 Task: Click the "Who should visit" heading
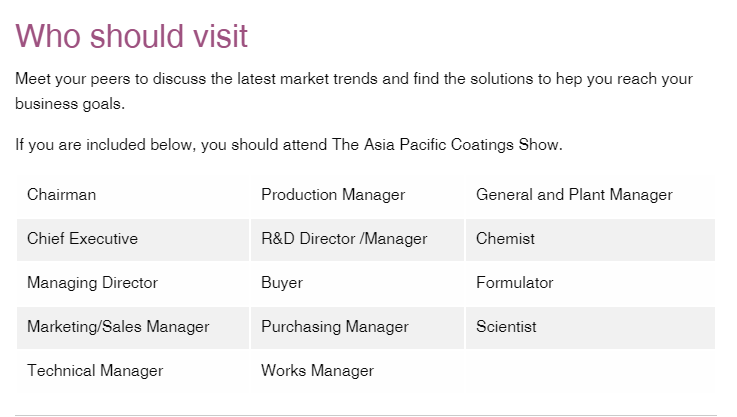pyautogui.click(x=132, y=36)
